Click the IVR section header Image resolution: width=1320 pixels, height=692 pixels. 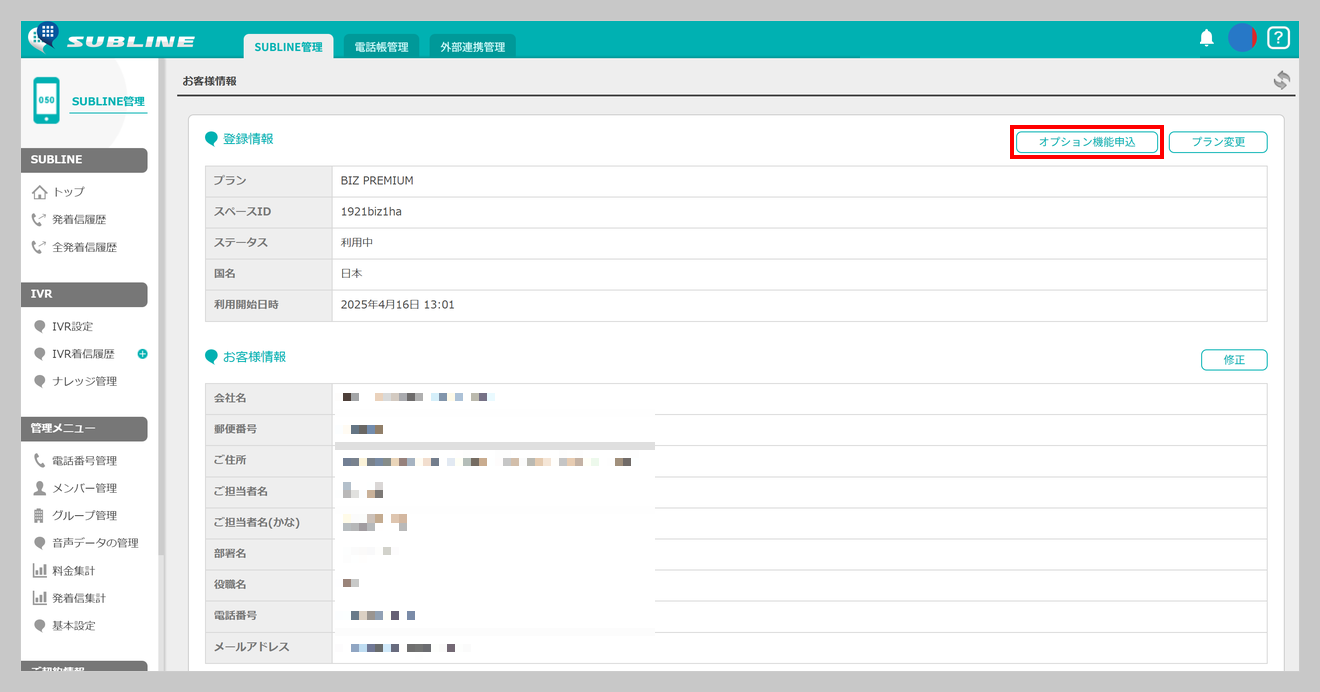[84, 294]
